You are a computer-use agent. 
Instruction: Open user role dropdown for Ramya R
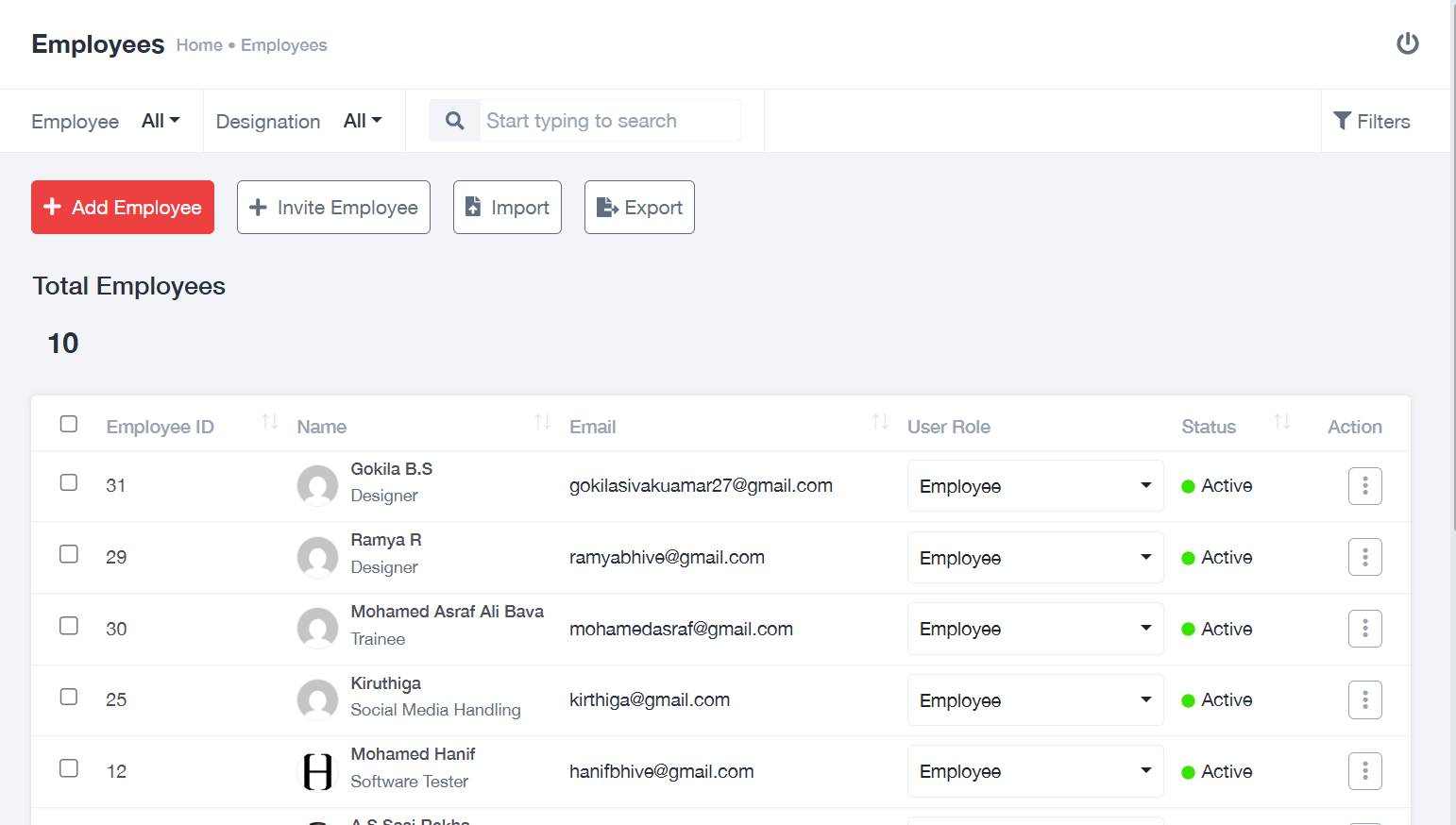[1035, 558]
